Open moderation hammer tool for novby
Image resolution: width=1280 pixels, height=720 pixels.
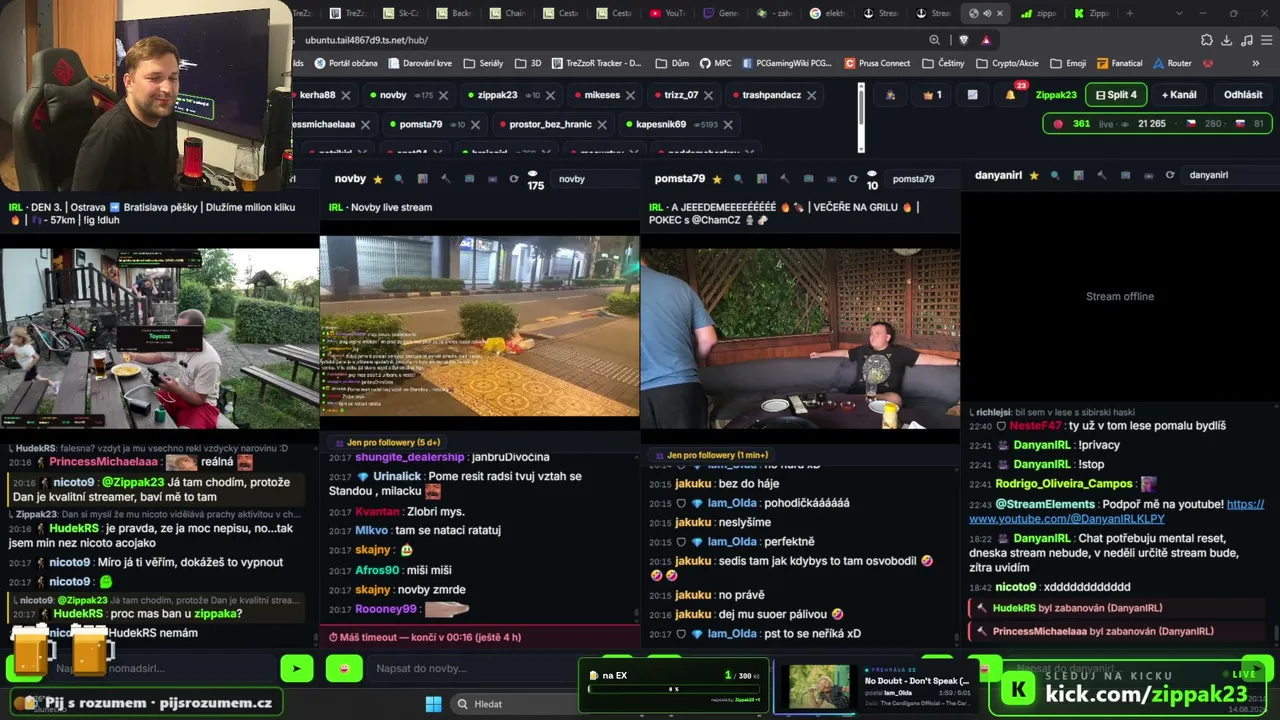pyautogui.click(x=446, y=179)
